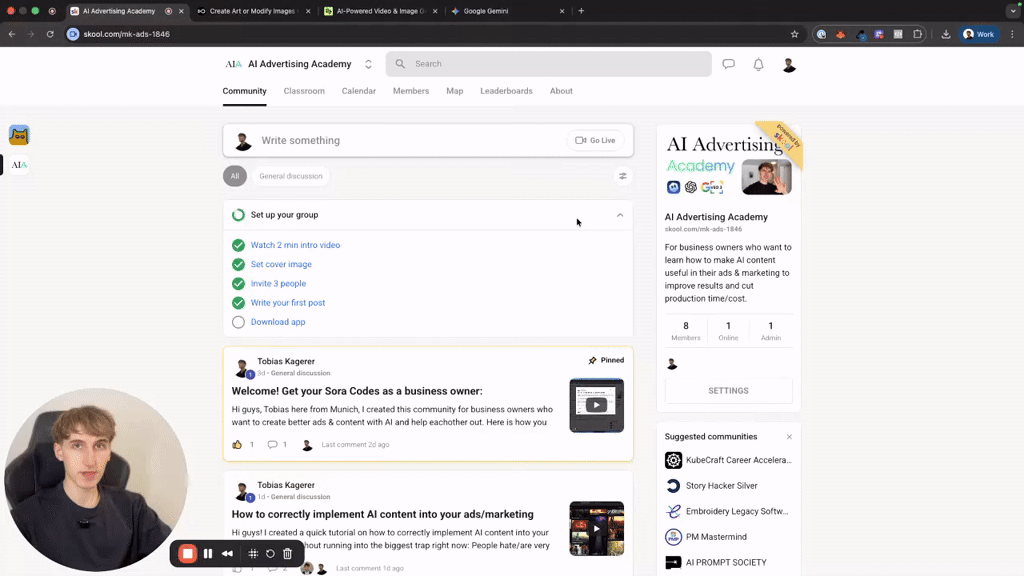Delete the current recording via trash icon
This screenshot has width=1024, height=576.
click(x=287, y=553)
